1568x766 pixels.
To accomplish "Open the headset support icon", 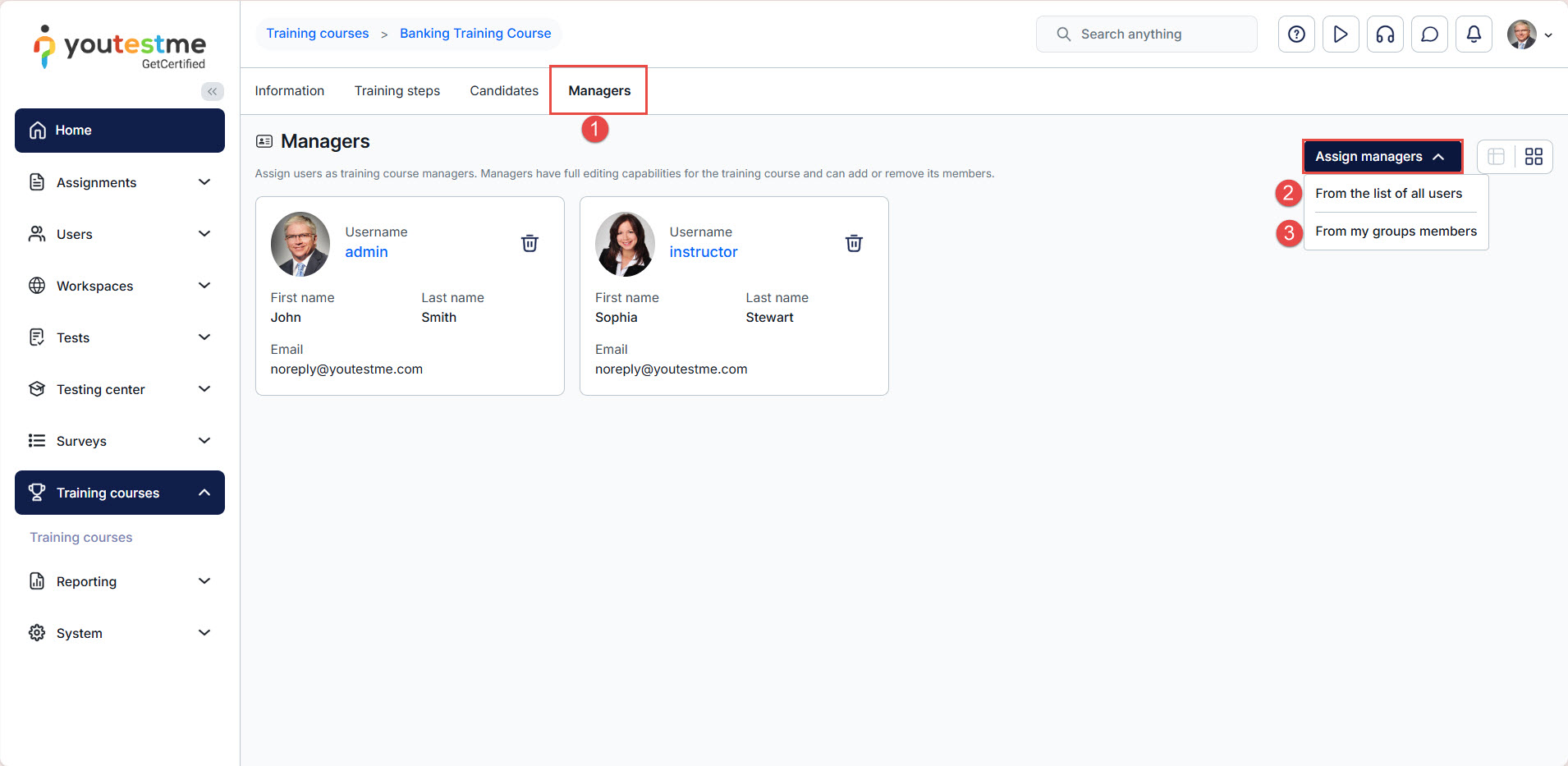I will pyautogui.click(x=1385, y=34).
